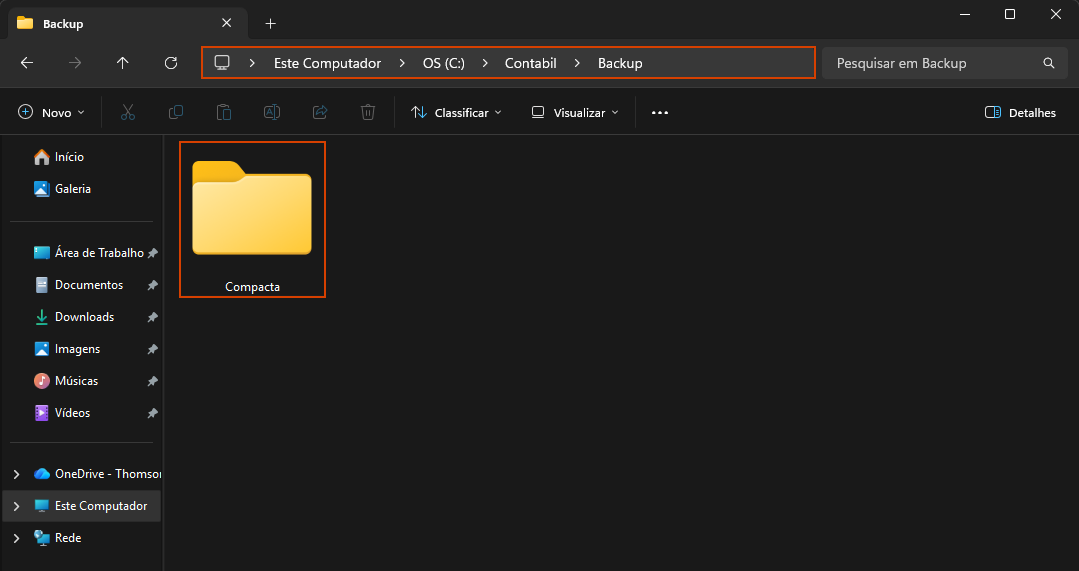Open the Visualizar view dropdown
1079x571 pixels.
(575, 113)
